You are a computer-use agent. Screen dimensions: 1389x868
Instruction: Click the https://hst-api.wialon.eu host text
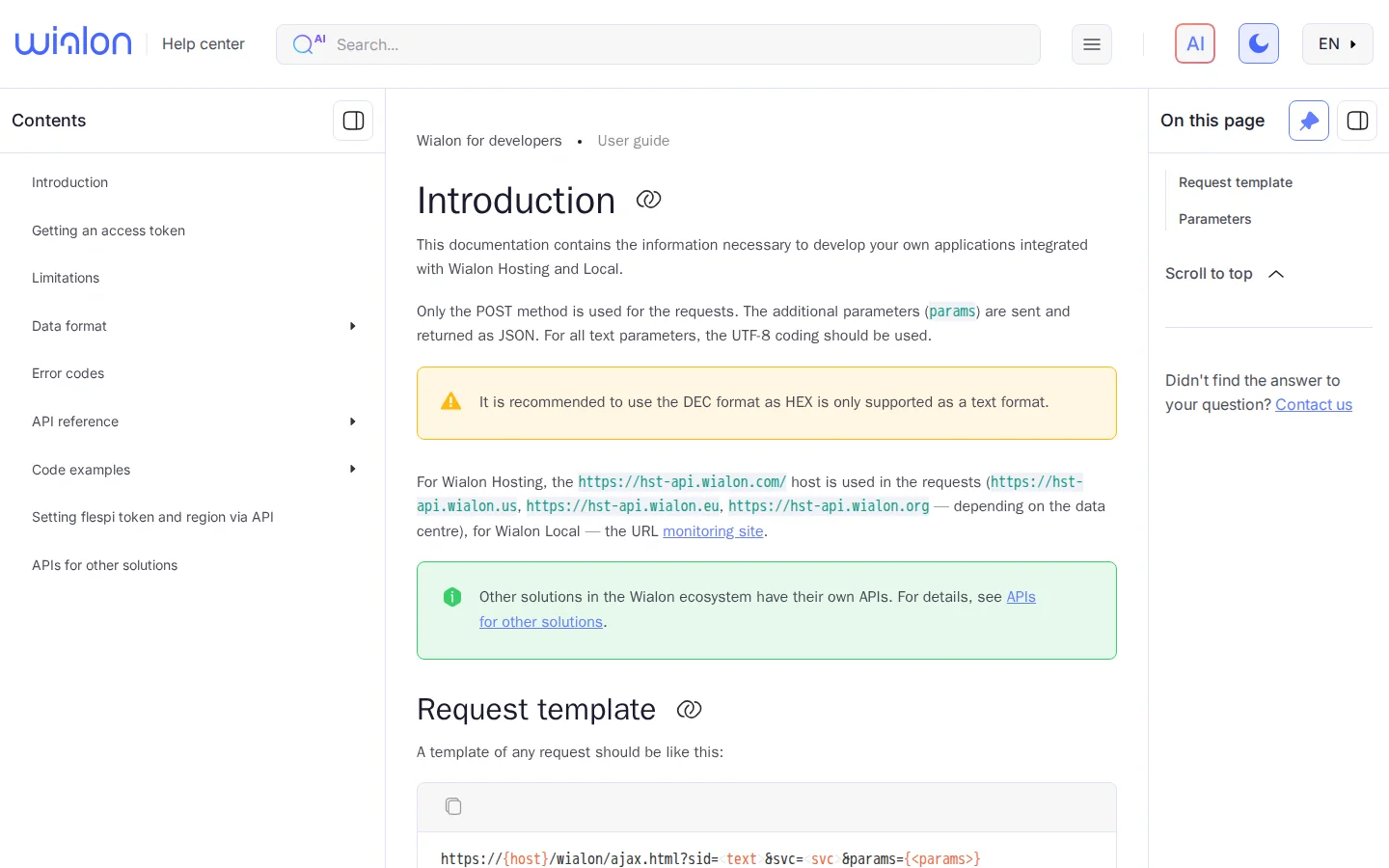click(623, 506)
